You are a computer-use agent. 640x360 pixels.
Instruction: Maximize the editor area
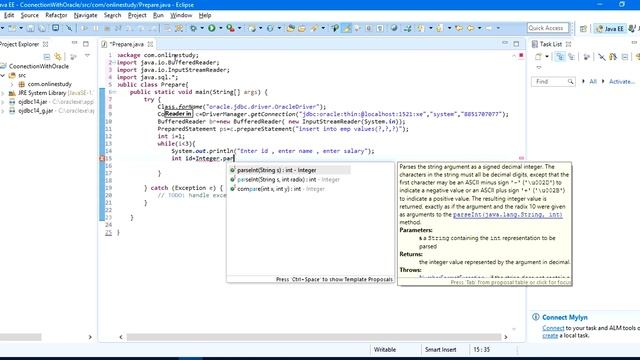click(516, 44)
